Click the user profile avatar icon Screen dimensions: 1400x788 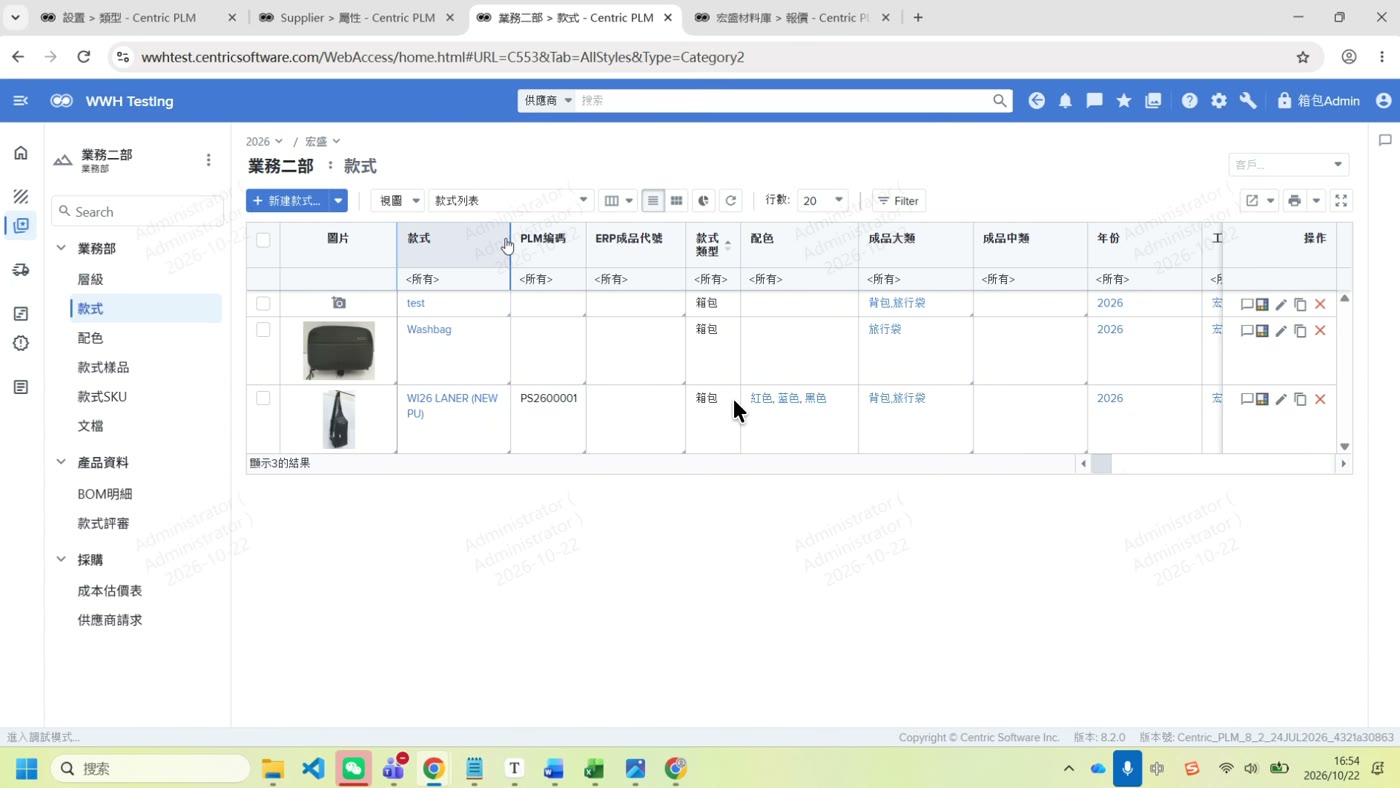[1383, 101]
